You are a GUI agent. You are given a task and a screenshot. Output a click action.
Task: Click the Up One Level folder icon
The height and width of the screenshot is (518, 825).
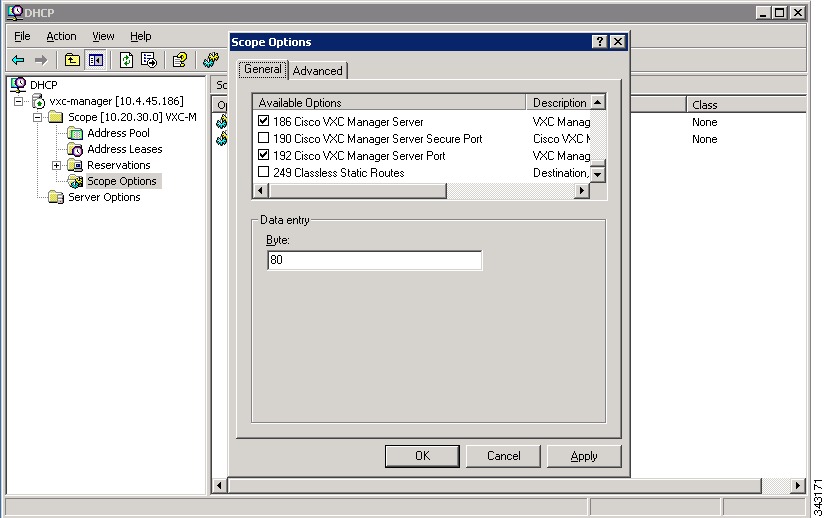pyautogui.click(x=72, y=60)
